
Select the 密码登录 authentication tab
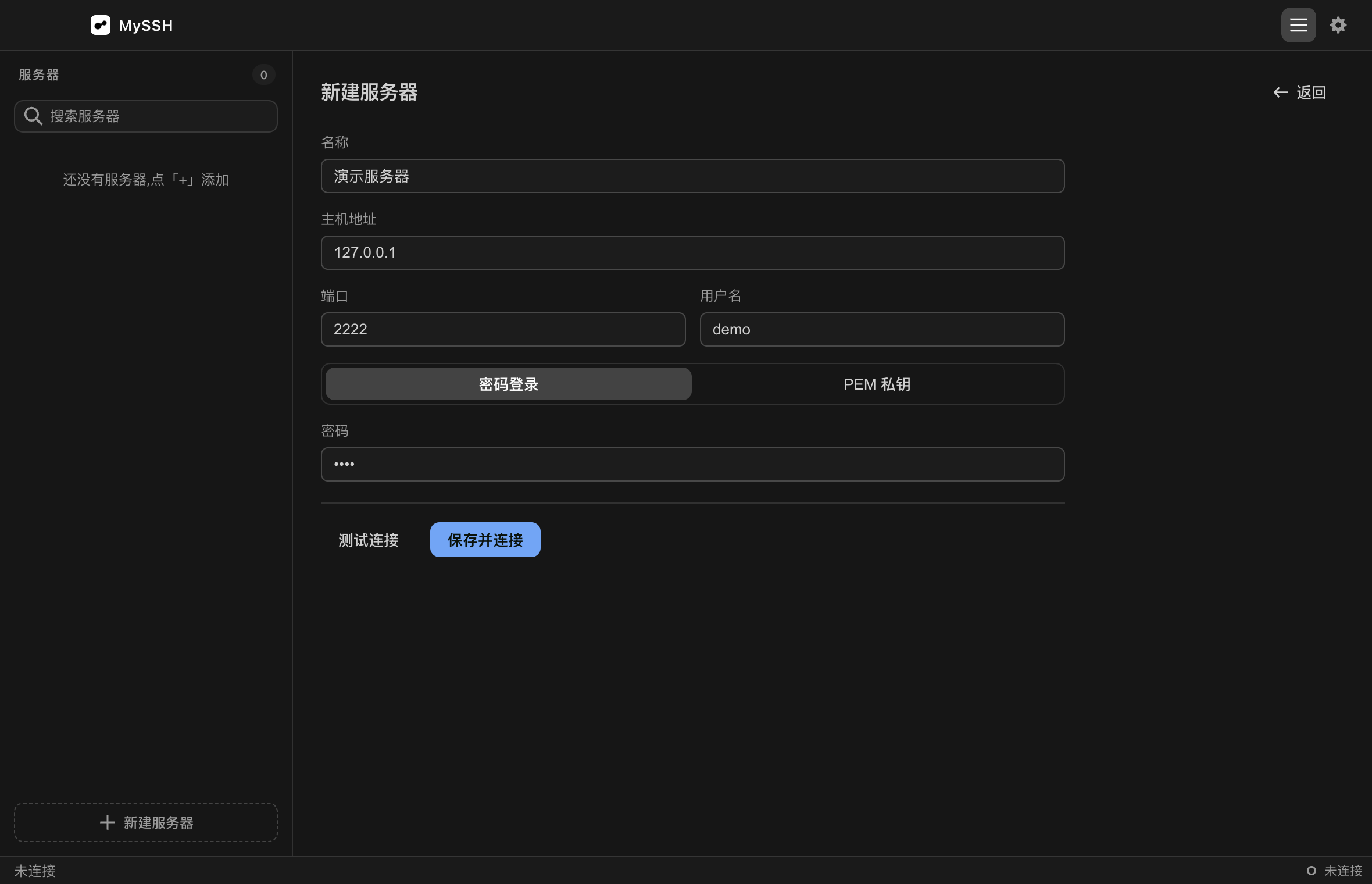coord(508,384)
